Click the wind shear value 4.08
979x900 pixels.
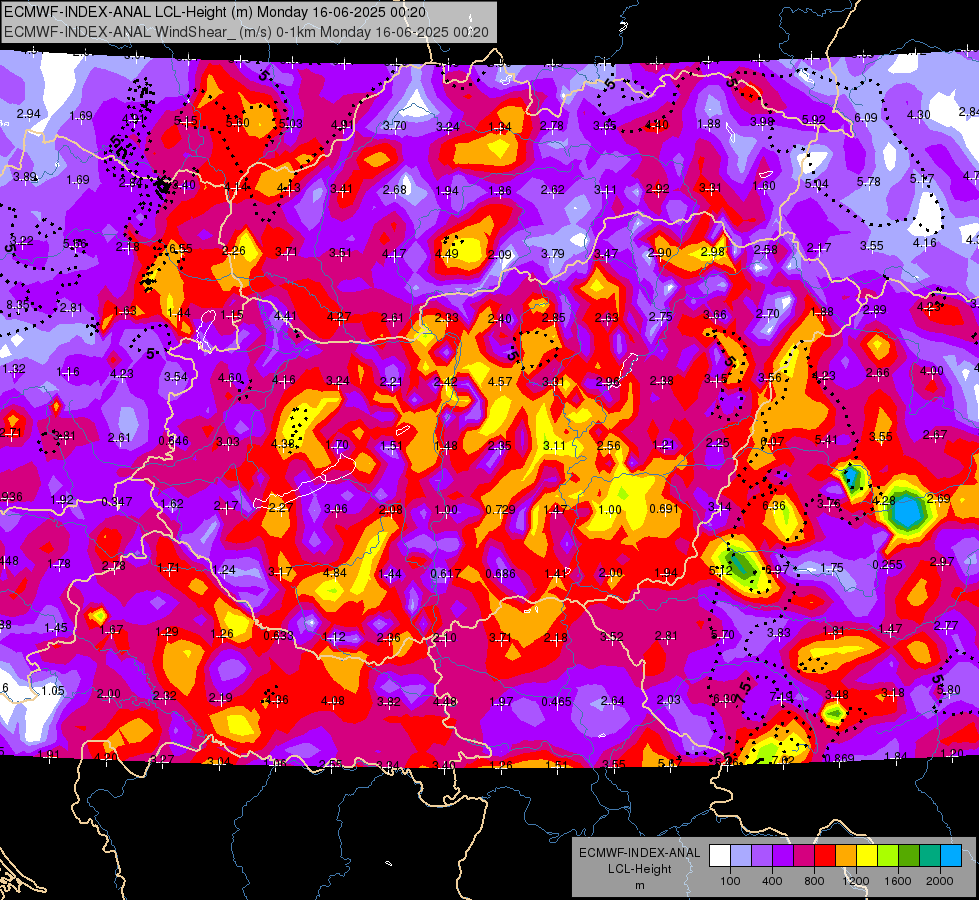[x=333, y=701]
